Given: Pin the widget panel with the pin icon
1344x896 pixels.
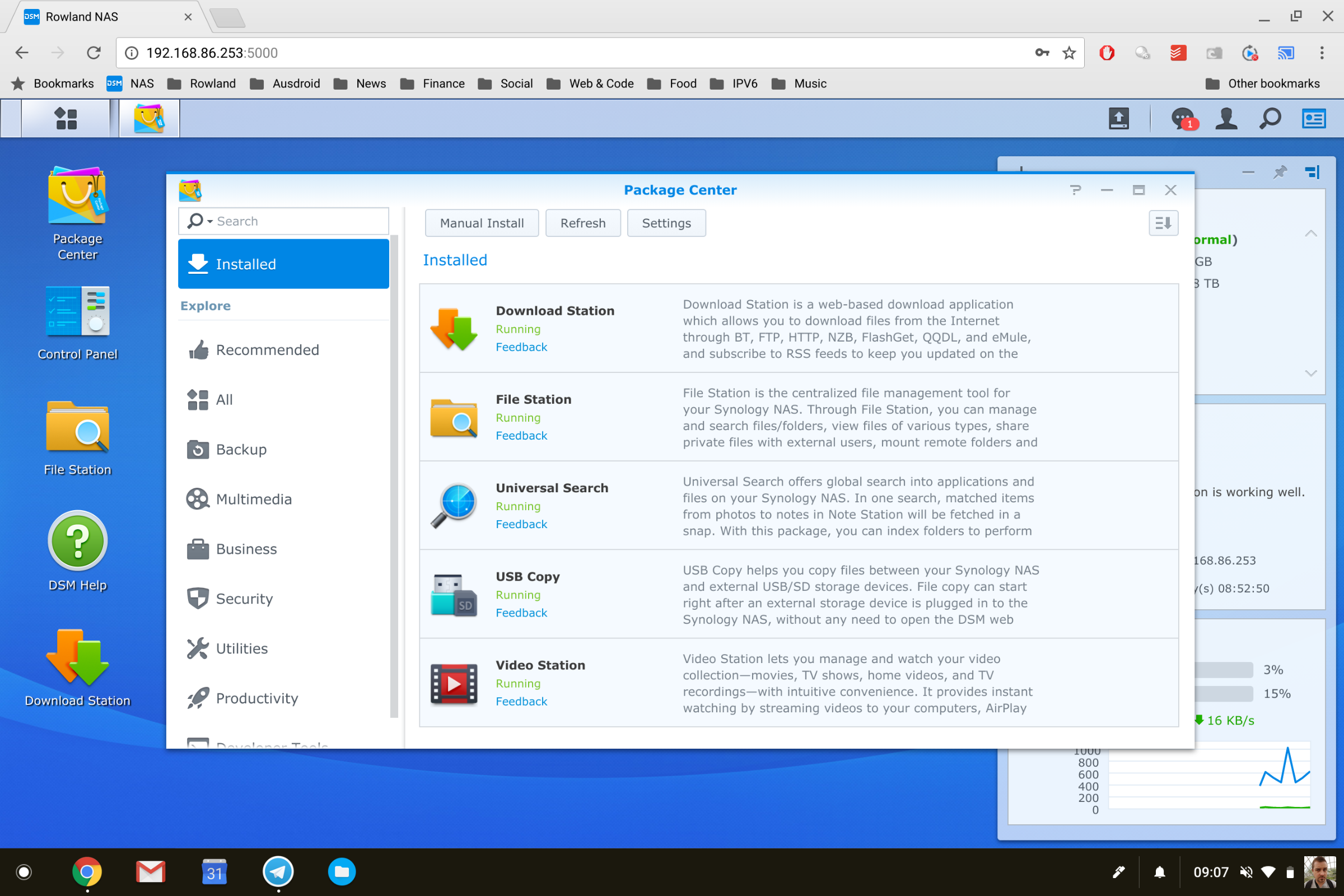Looking at the screenshot, I should [x=1280, y=172].
